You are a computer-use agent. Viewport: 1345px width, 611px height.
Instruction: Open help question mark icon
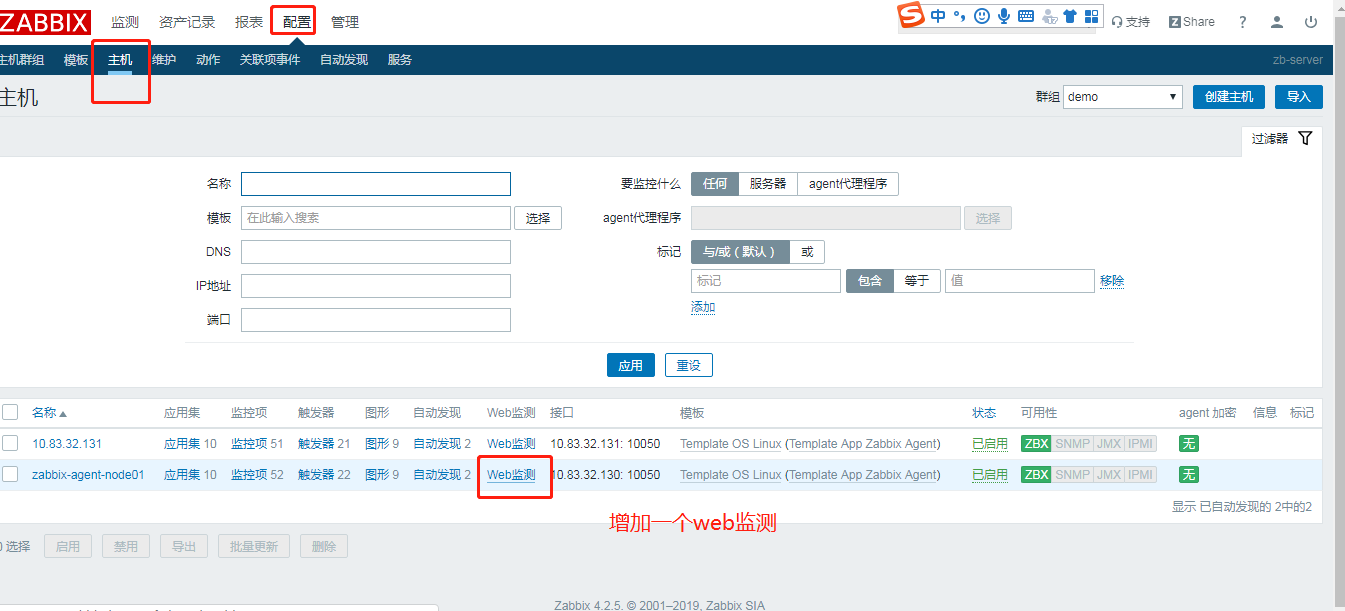[1242, 22]
